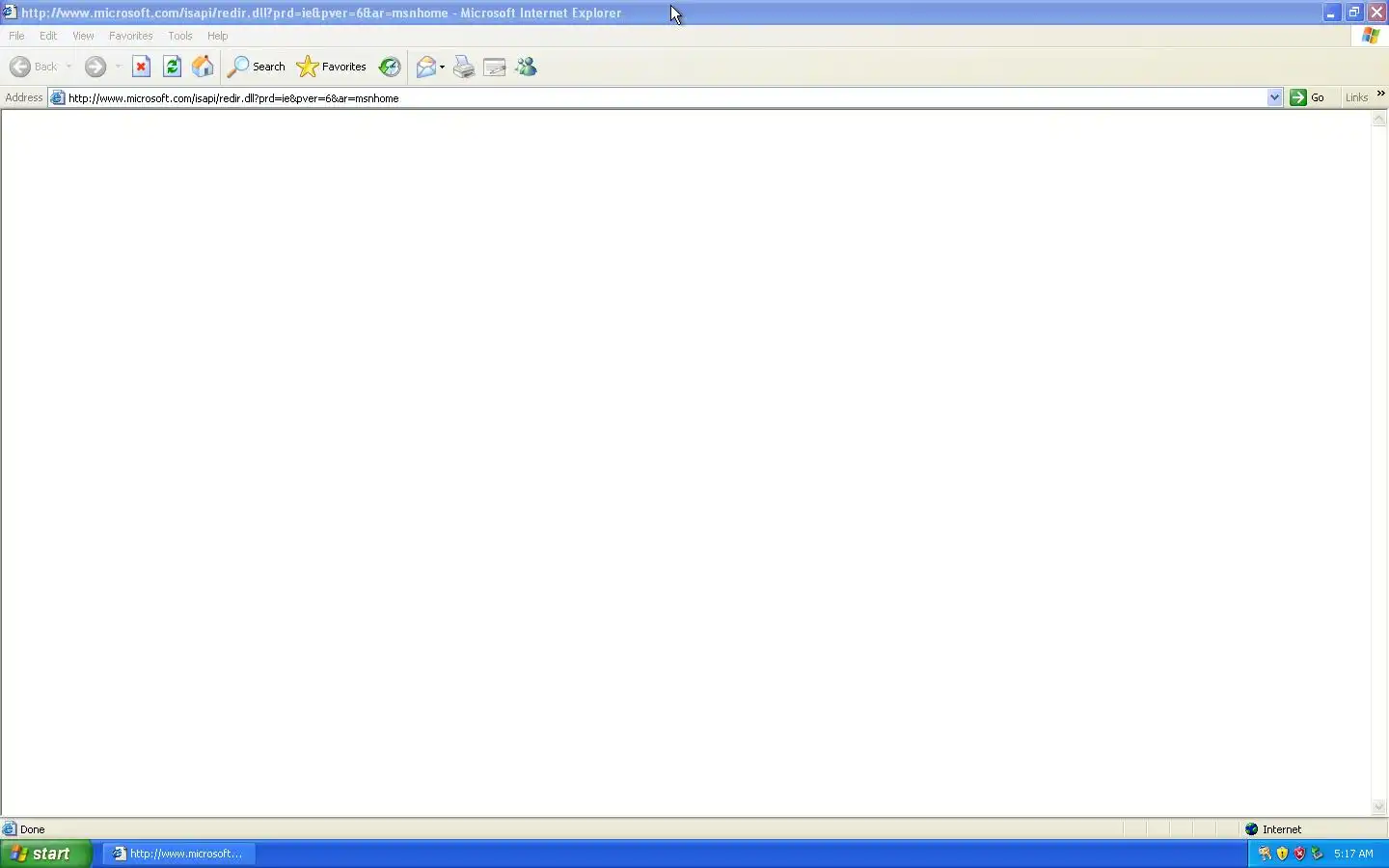Click the vertical scrollbar up arrow
The image size is (1389, 868).
pos(1379,119)
